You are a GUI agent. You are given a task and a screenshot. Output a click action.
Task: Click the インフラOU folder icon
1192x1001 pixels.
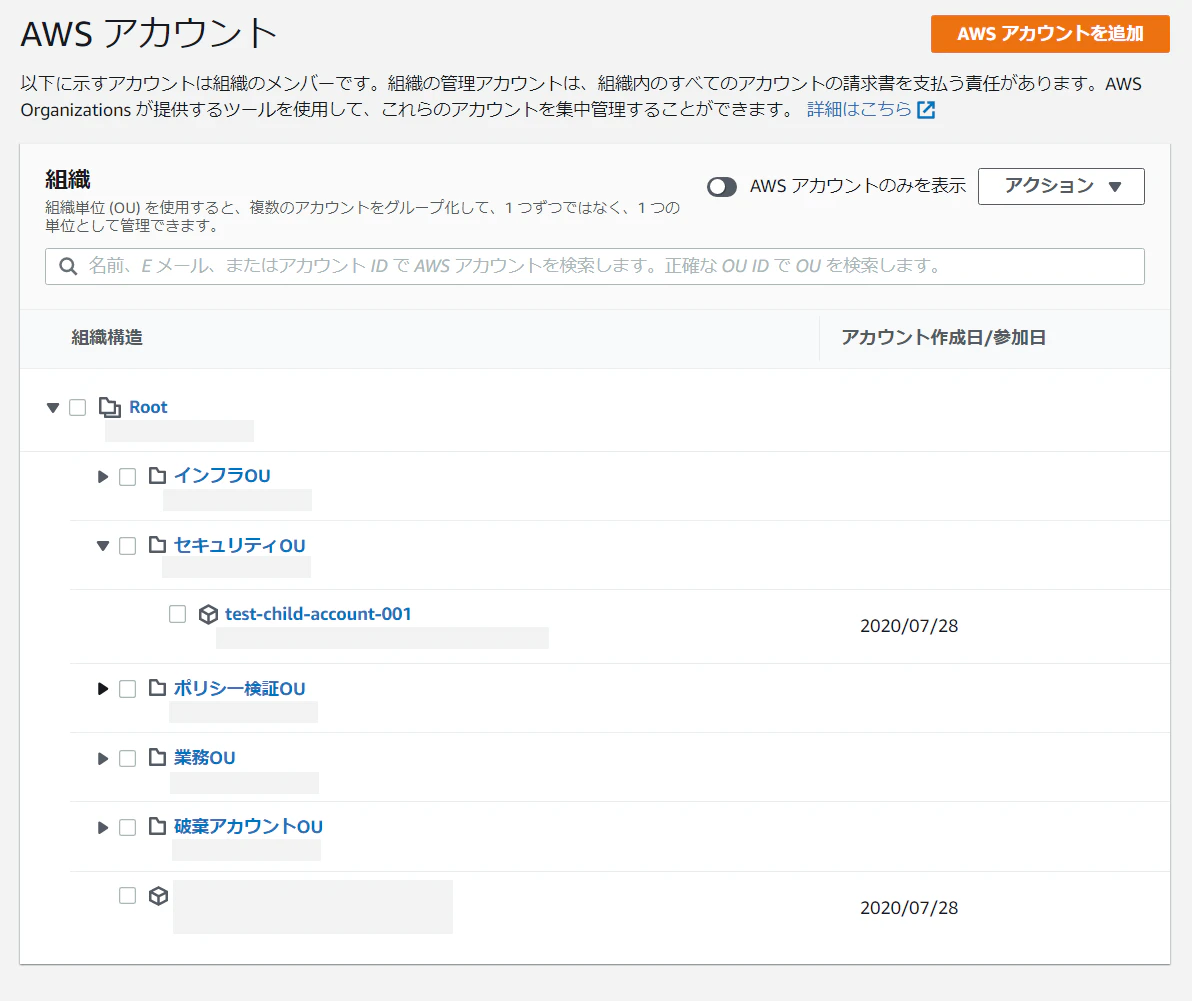coord(157,476)
